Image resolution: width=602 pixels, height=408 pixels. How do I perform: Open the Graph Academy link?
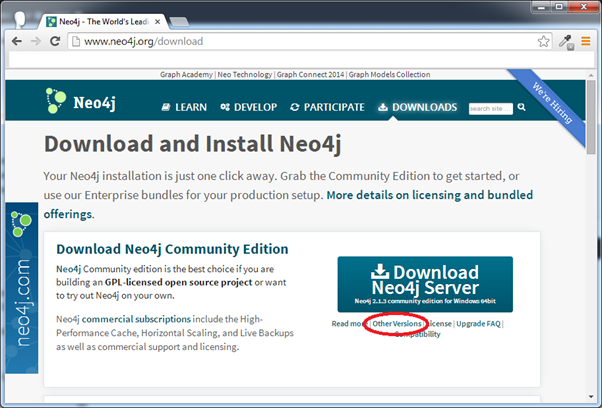[186, 74]
